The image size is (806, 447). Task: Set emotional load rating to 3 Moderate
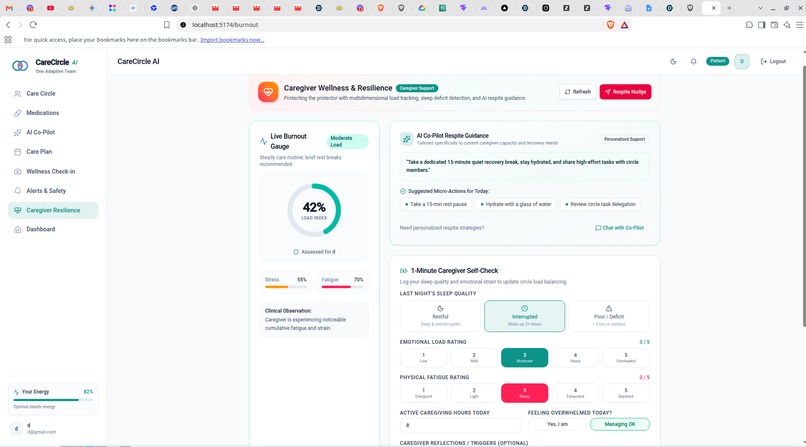[524, 358]
